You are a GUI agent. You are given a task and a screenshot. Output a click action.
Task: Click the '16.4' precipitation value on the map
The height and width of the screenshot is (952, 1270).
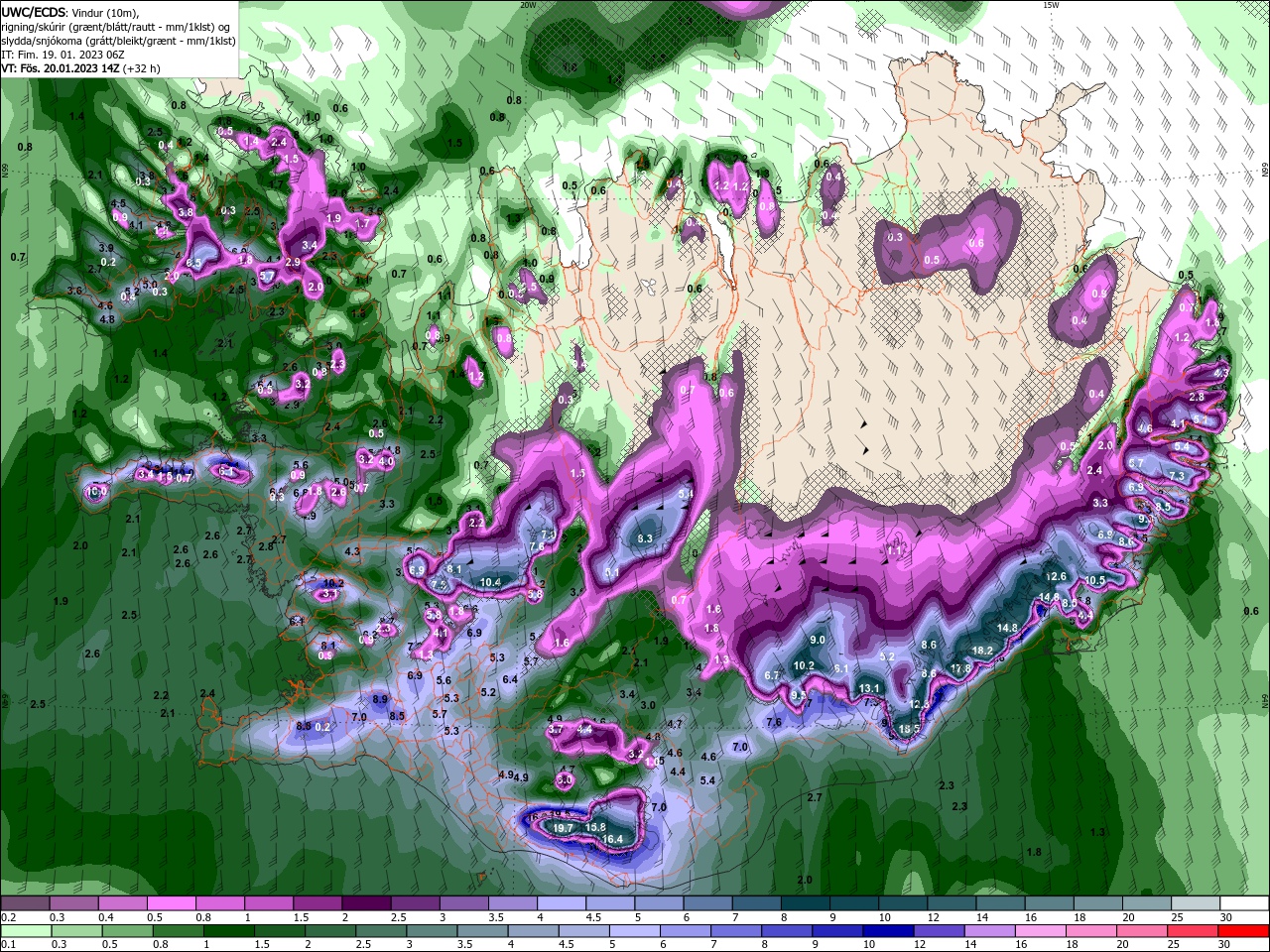coord(613,839)
